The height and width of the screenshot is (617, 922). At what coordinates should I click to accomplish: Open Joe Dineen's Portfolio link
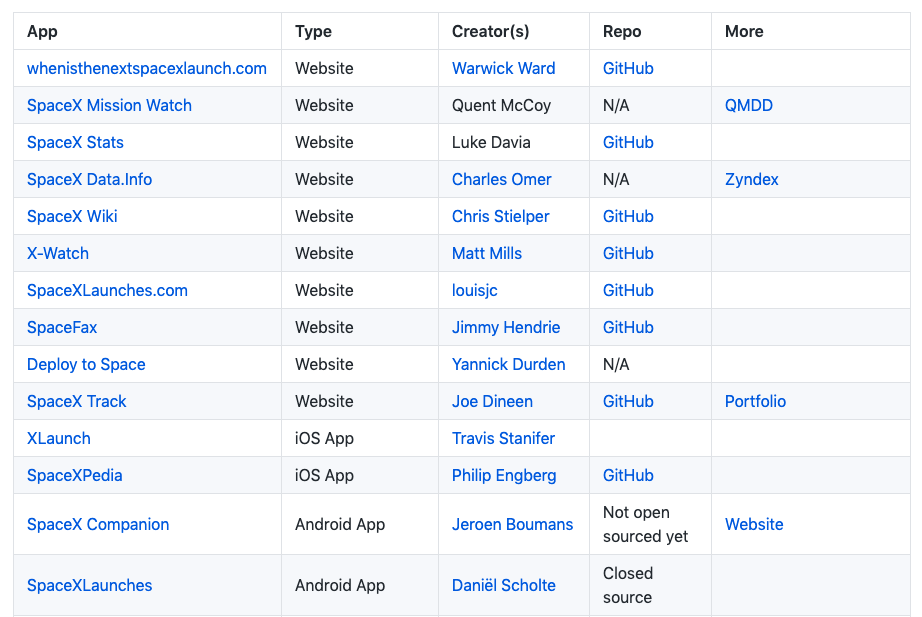755,401
